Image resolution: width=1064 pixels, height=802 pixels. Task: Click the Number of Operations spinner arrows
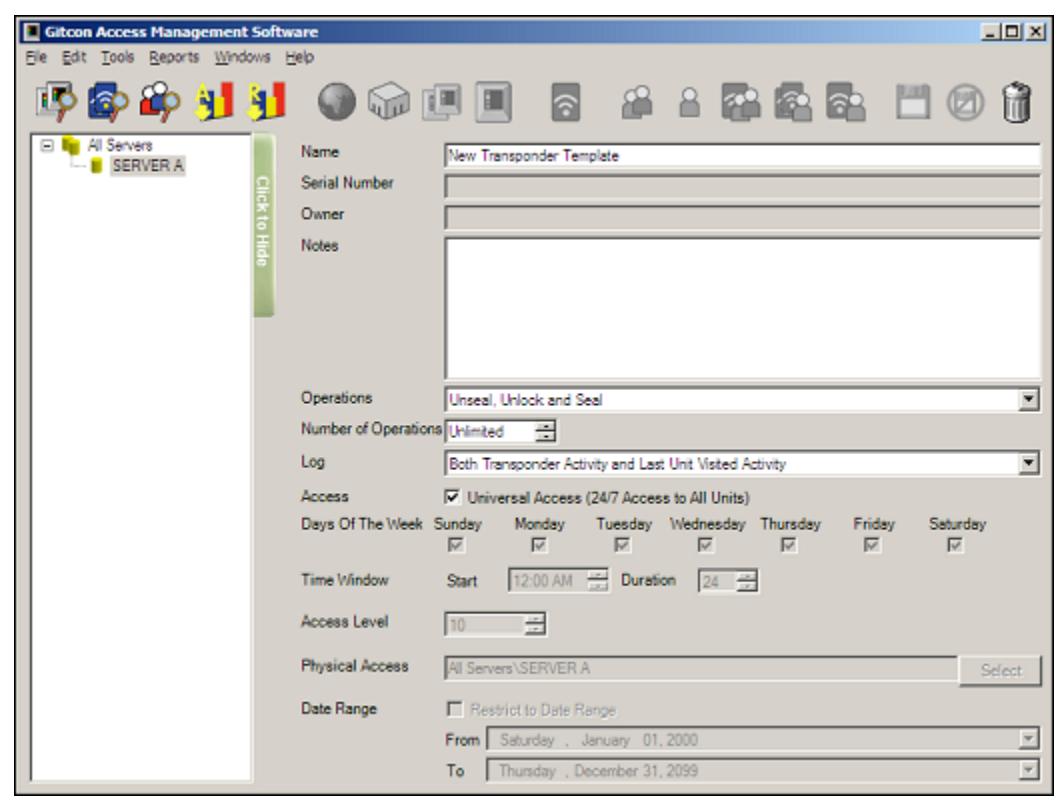[x=545, y=432]
